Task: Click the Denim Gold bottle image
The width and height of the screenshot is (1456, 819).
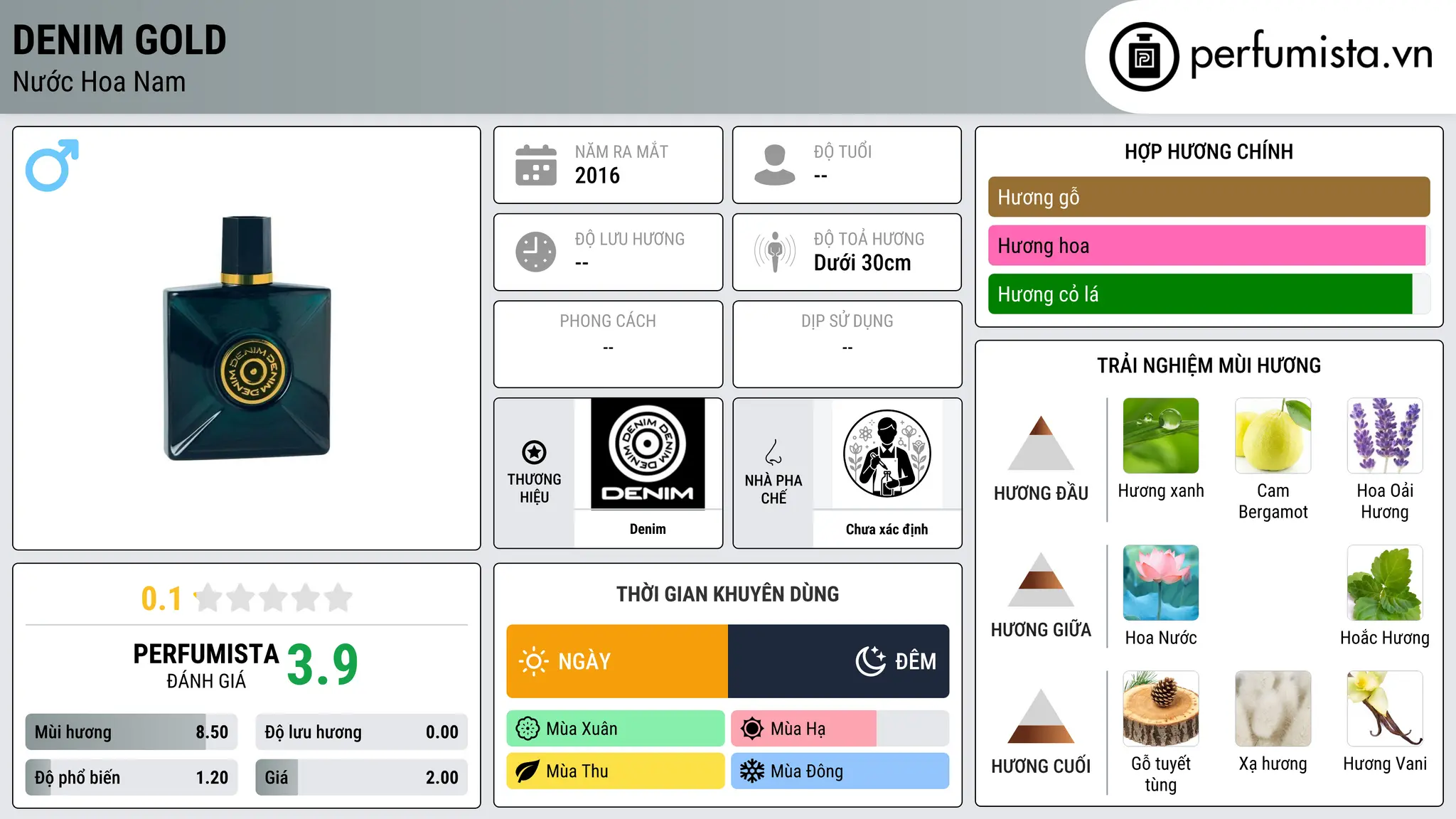Action: (247, 338)
